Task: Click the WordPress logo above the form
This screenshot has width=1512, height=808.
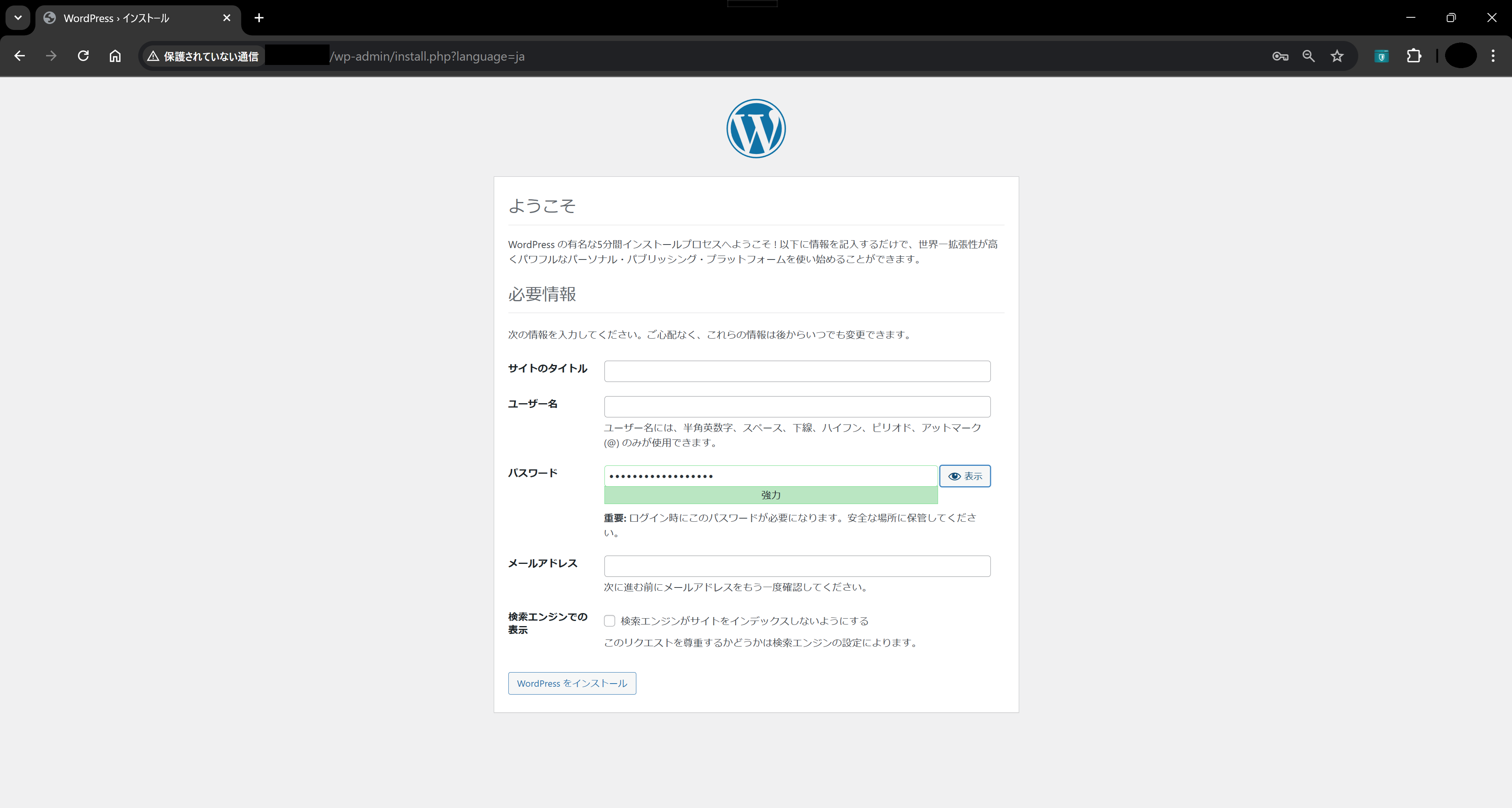Action: [x=756, y=128]
